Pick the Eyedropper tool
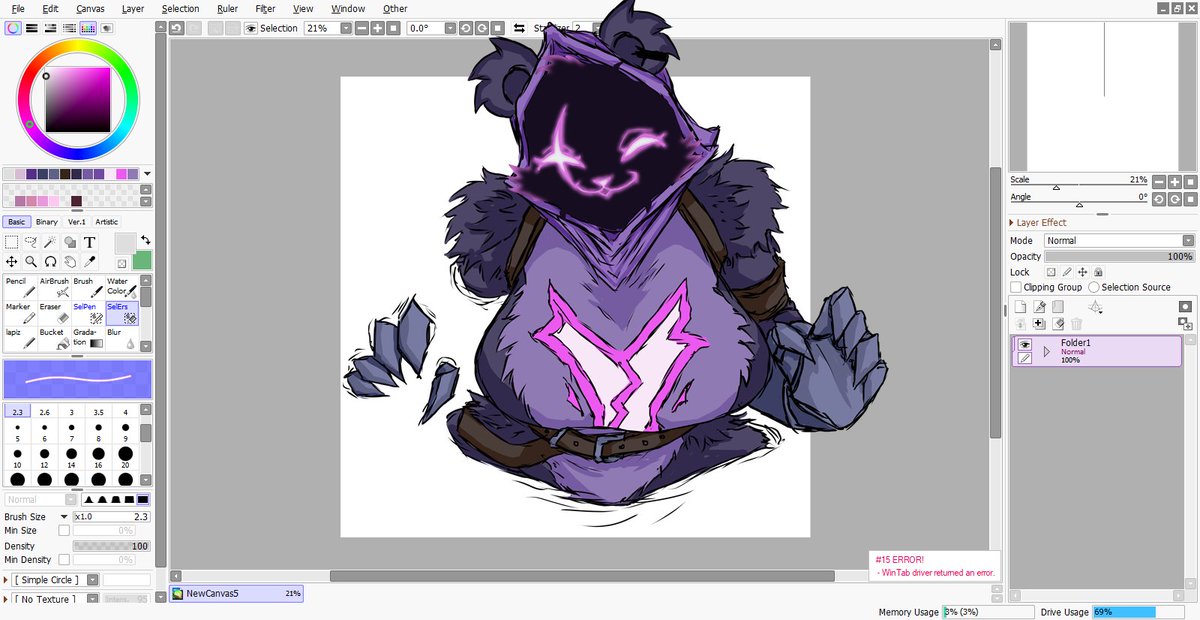 [91, 261]
